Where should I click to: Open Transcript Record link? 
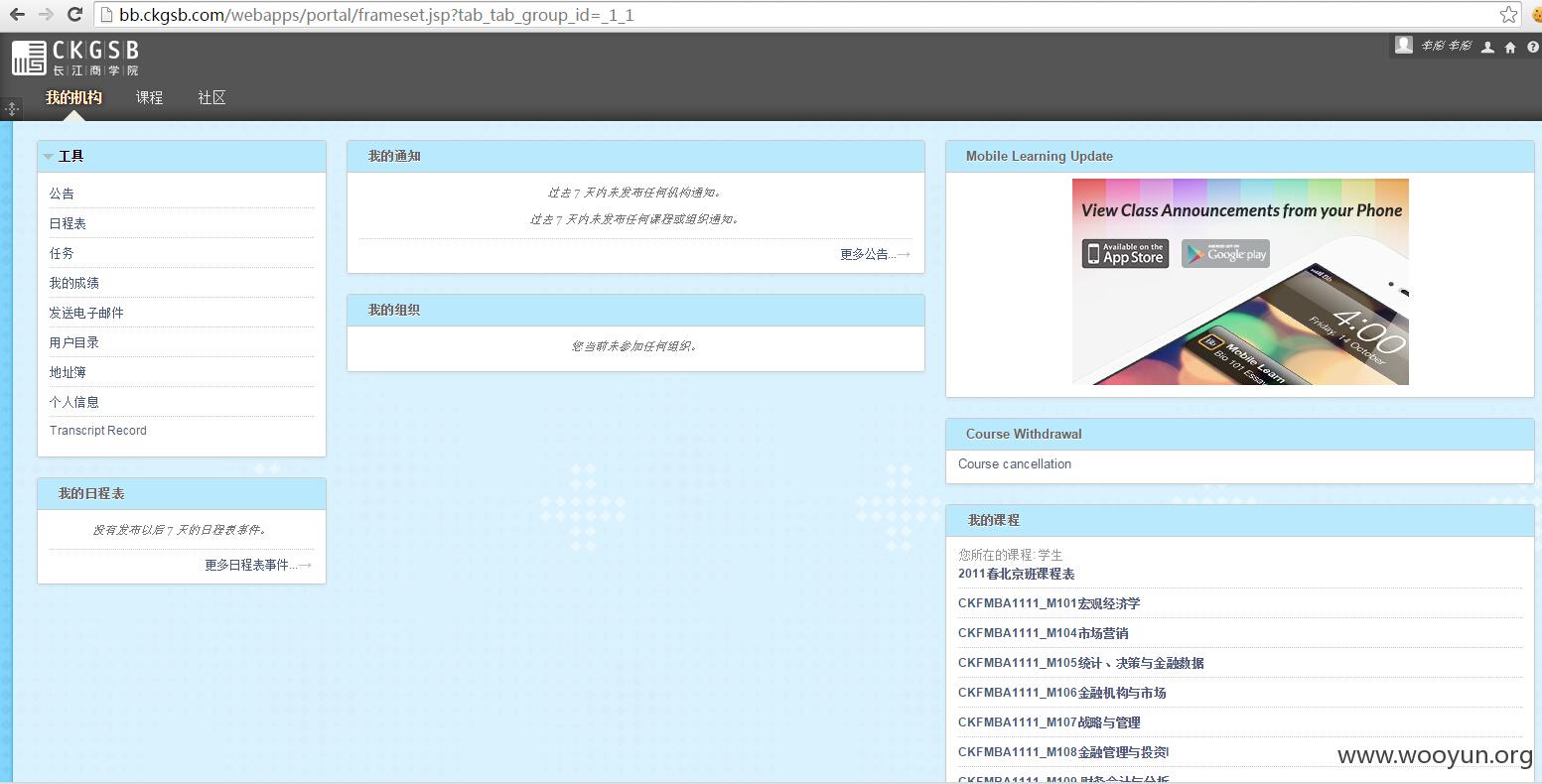click(98, 431)
